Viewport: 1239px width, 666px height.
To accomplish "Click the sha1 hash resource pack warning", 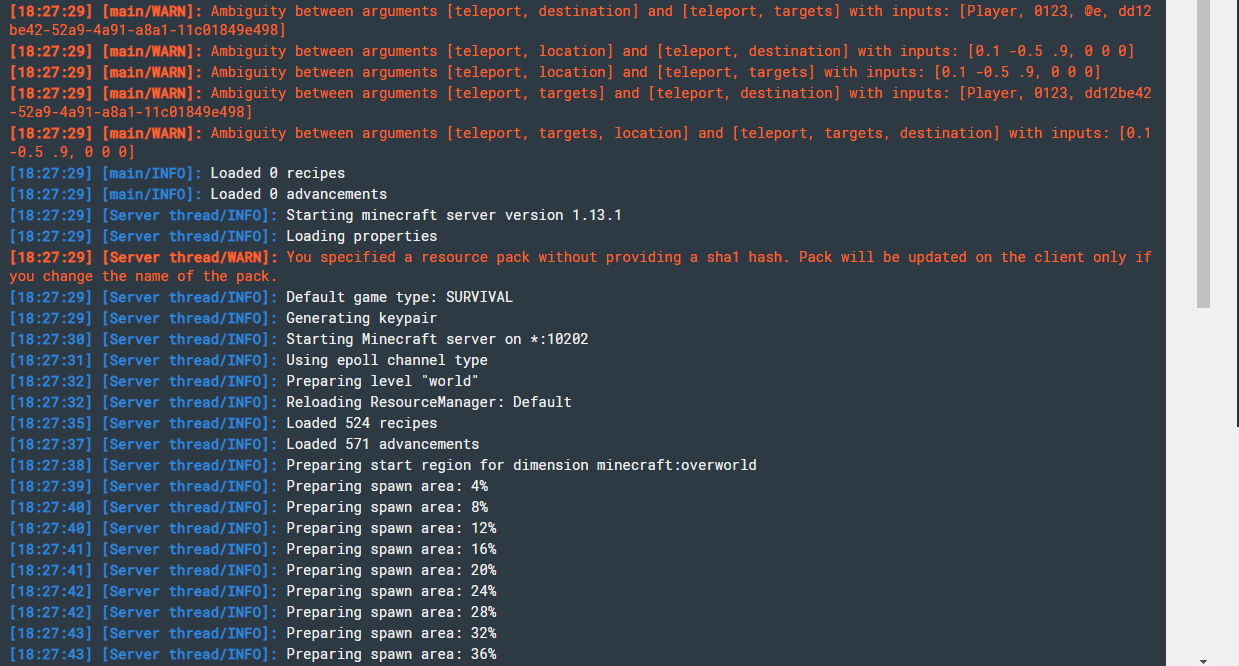I will tap(580, 267).
